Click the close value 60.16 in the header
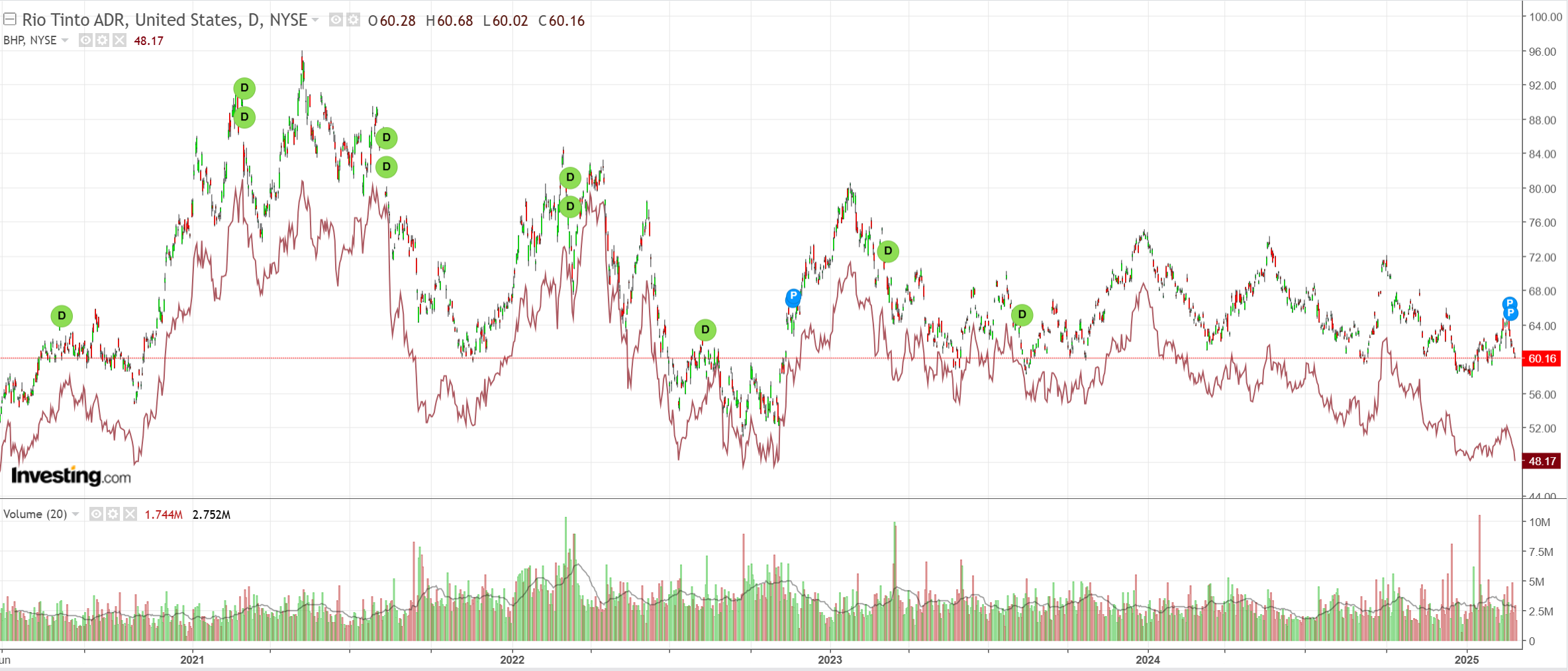 pyautogui.click(x=567, y=21)
